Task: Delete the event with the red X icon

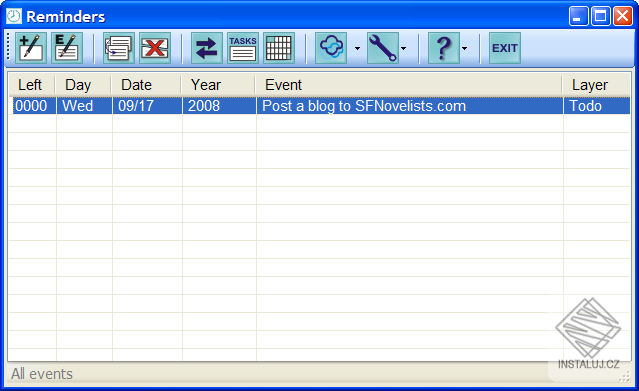Action: [154, 48]
